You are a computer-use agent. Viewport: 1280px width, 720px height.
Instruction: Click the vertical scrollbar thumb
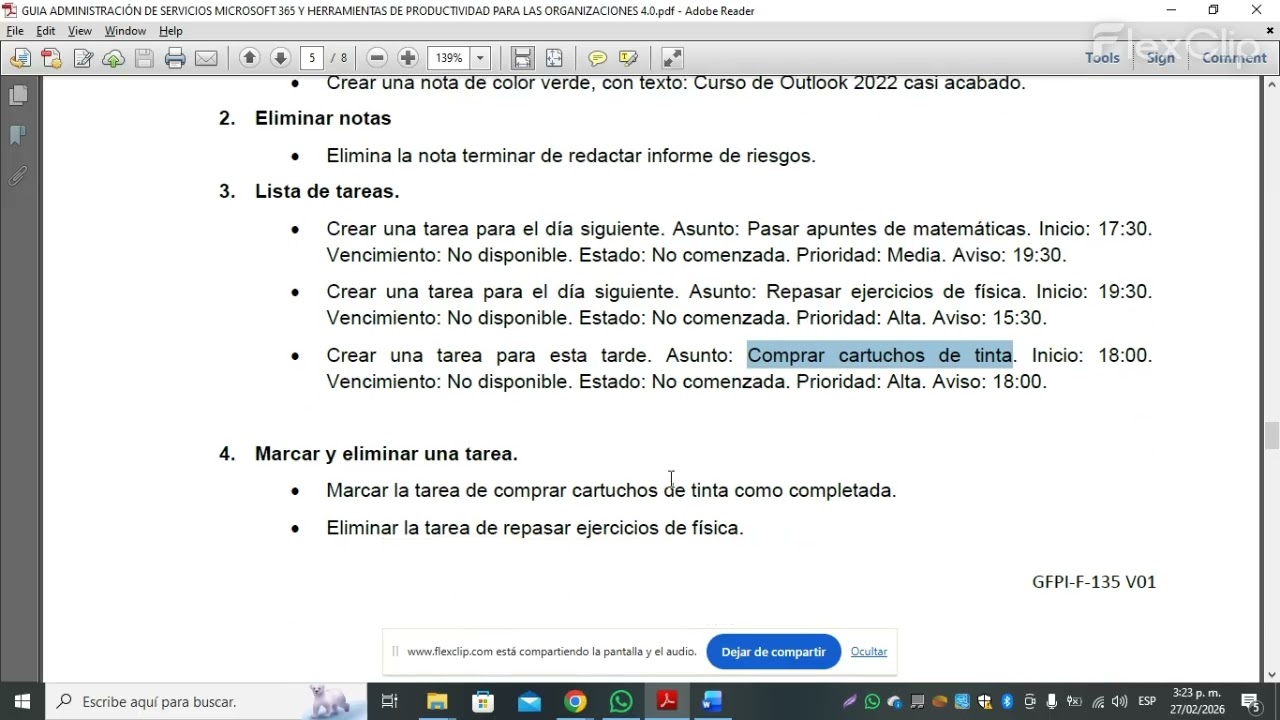[1271, 436]
